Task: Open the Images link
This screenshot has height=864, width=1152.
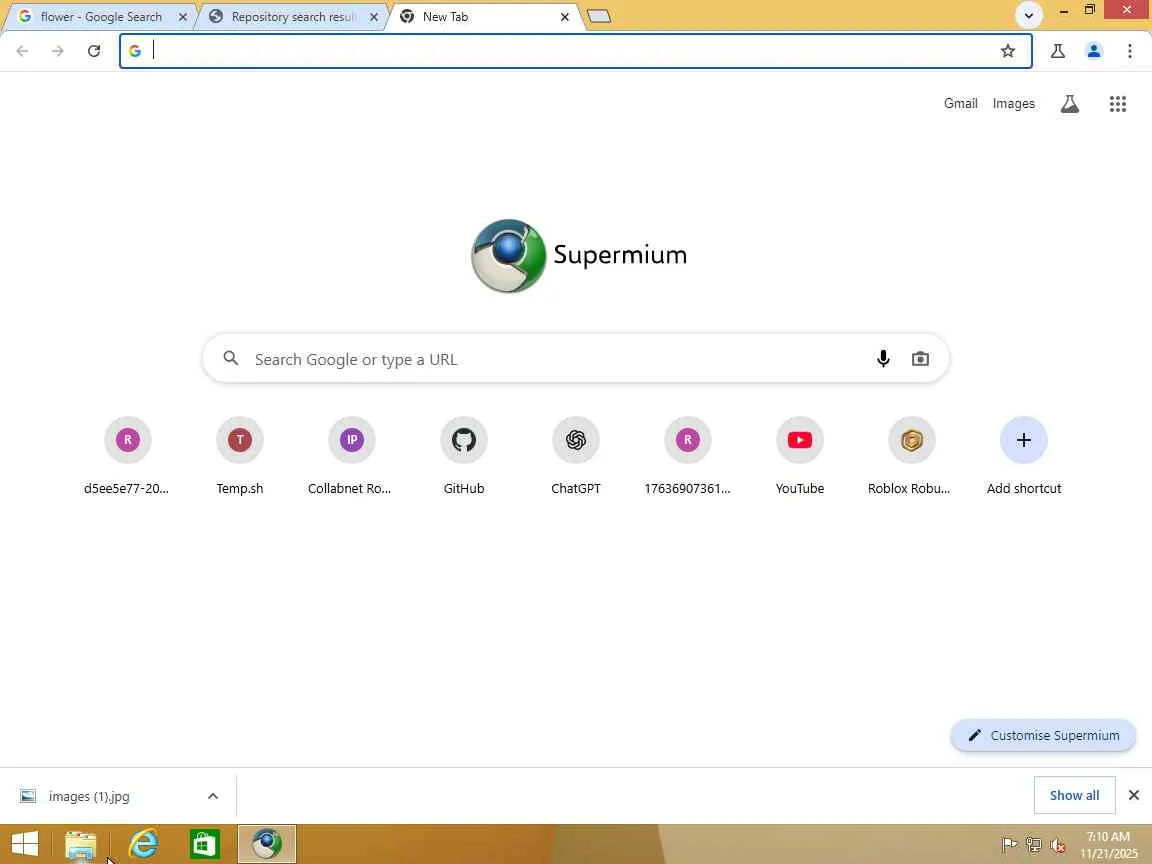Action: point(1013,104)
